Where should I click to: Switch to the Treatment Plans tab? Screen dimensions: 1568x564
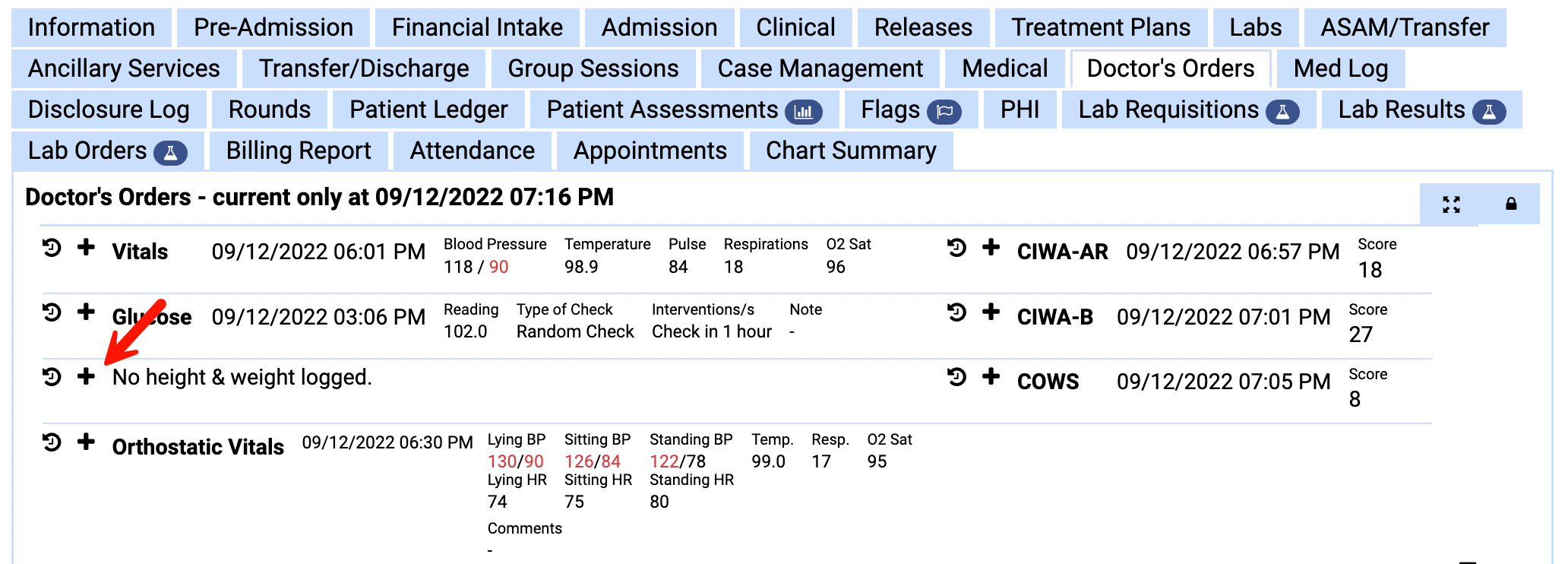click(1100, 27)
